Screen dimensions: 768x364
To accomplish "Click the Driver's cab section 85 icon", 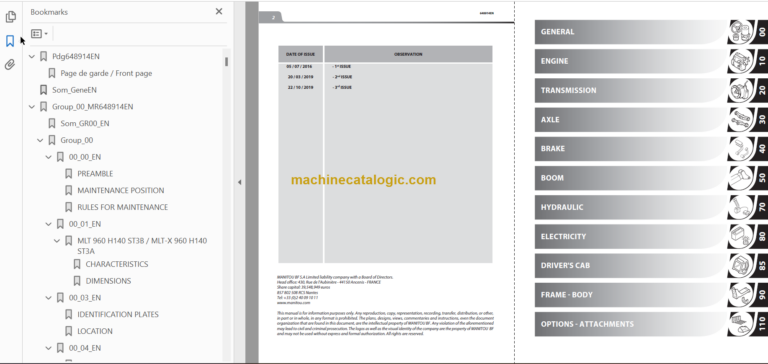I will [741, 266].
